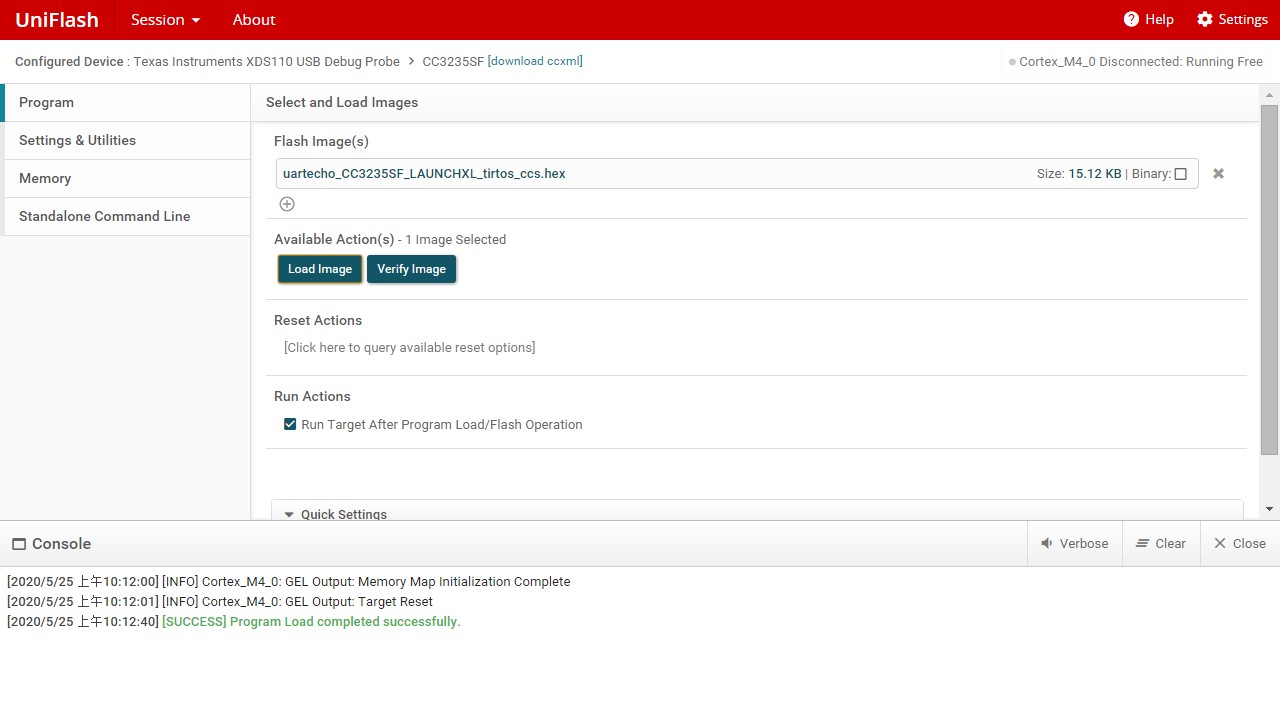1280x720 pixels.
Task: Toggle the Binary checkbox
Action: [x=1180, y=174]
